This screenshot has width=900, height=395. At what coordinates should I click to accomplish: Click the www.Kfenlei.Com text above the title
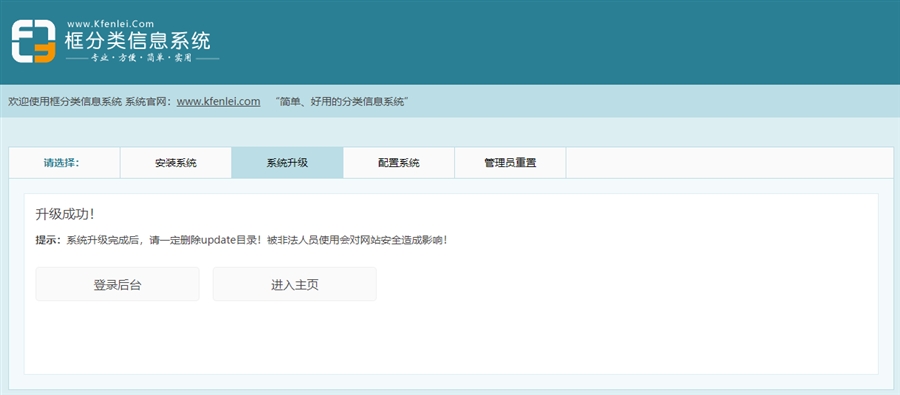click(x=111, y=24)
